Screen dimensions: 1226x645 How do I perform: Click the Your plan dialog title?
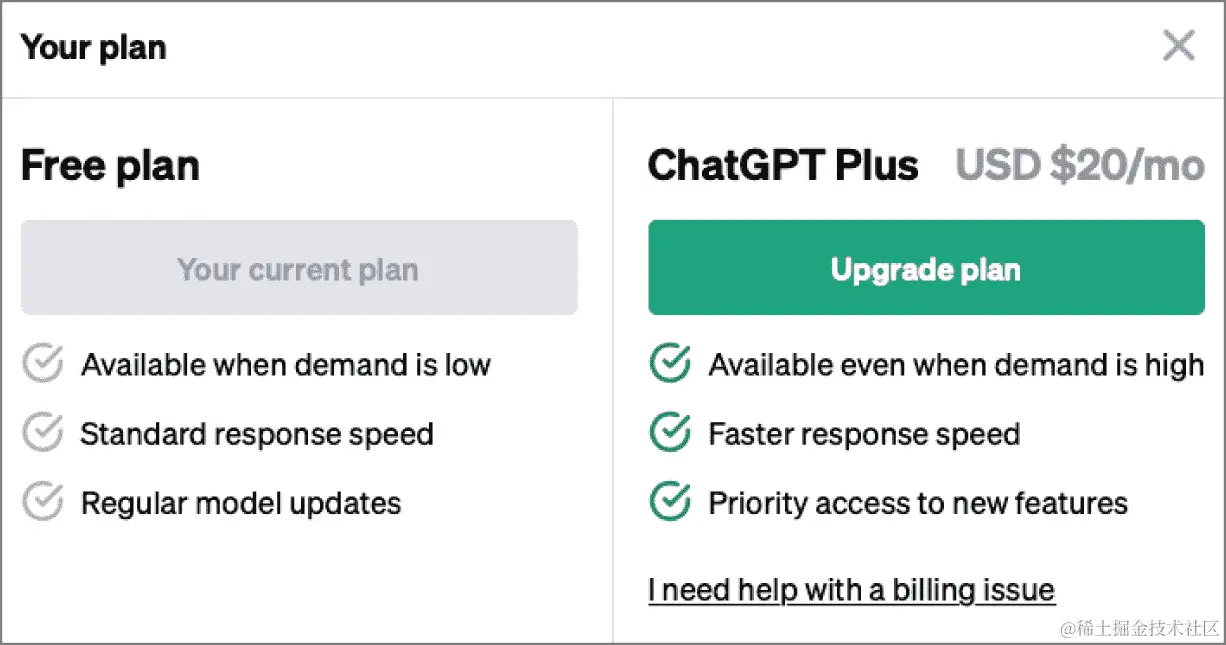click(x=94, y=47)
